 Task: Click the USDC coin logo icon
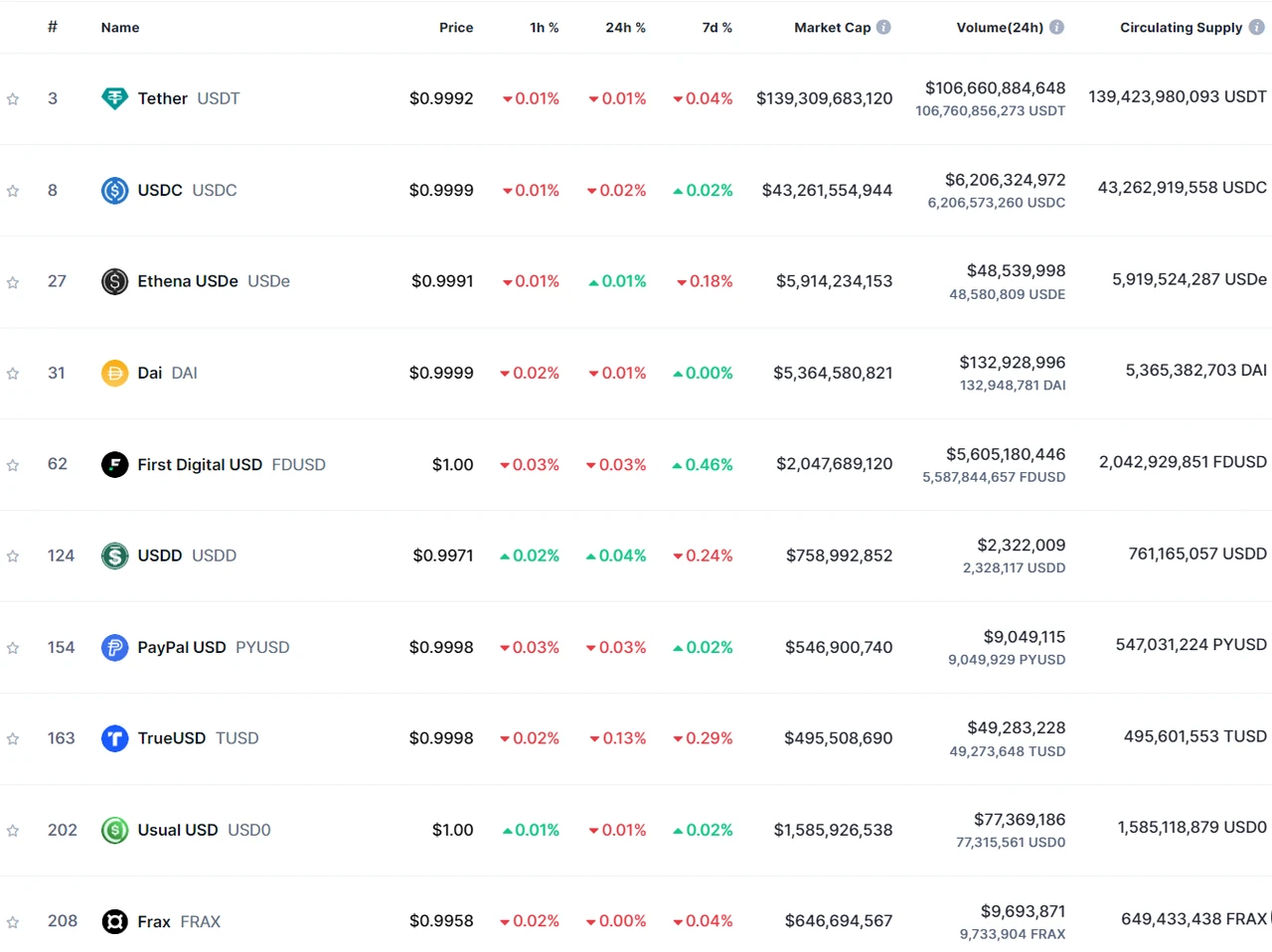[x=115, y=190]
